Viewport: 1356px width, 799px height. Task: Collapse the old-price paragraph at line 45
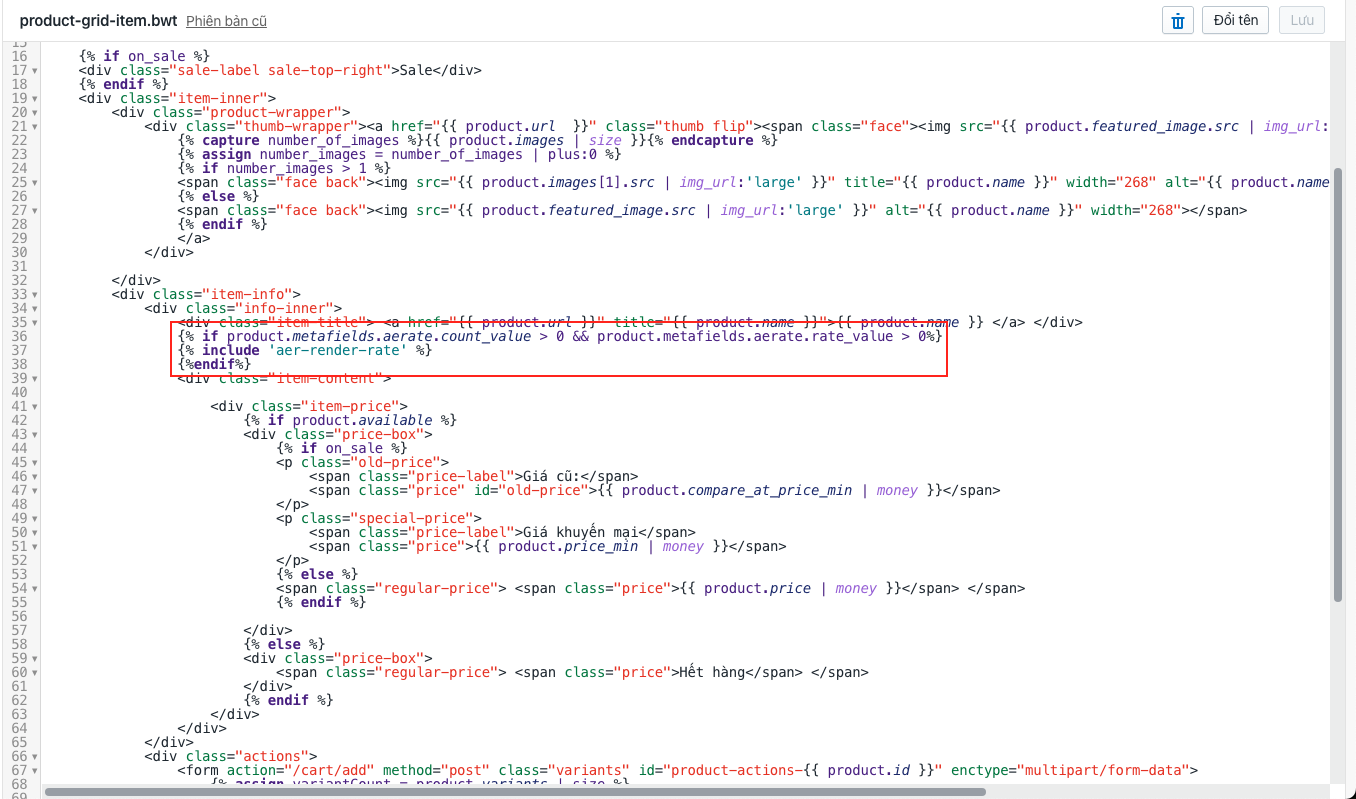[34, 463]
